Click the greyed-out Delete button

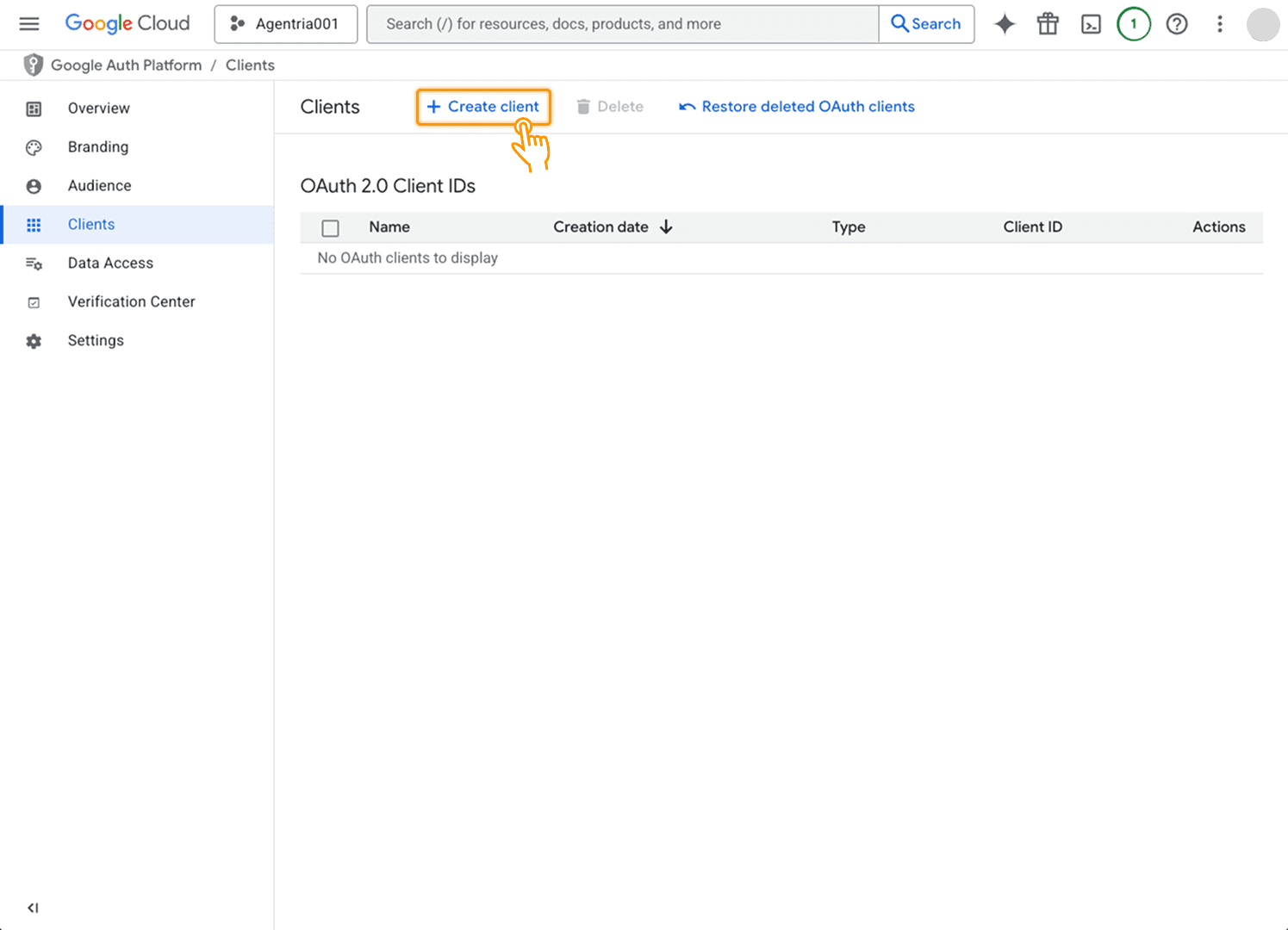[x=610, y=107]
